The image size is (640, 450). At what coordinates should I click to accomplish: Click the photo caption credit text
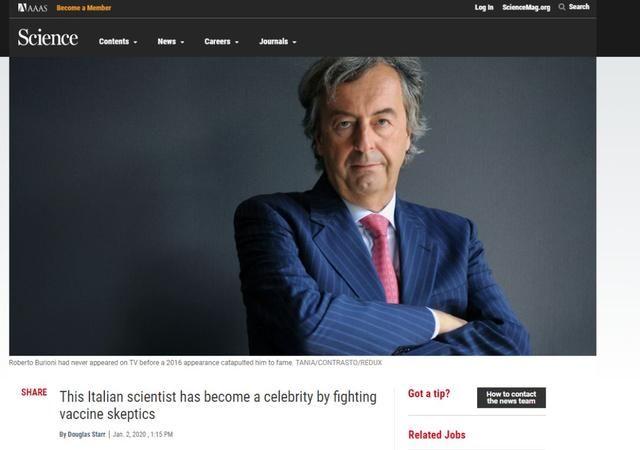(339, 363)
